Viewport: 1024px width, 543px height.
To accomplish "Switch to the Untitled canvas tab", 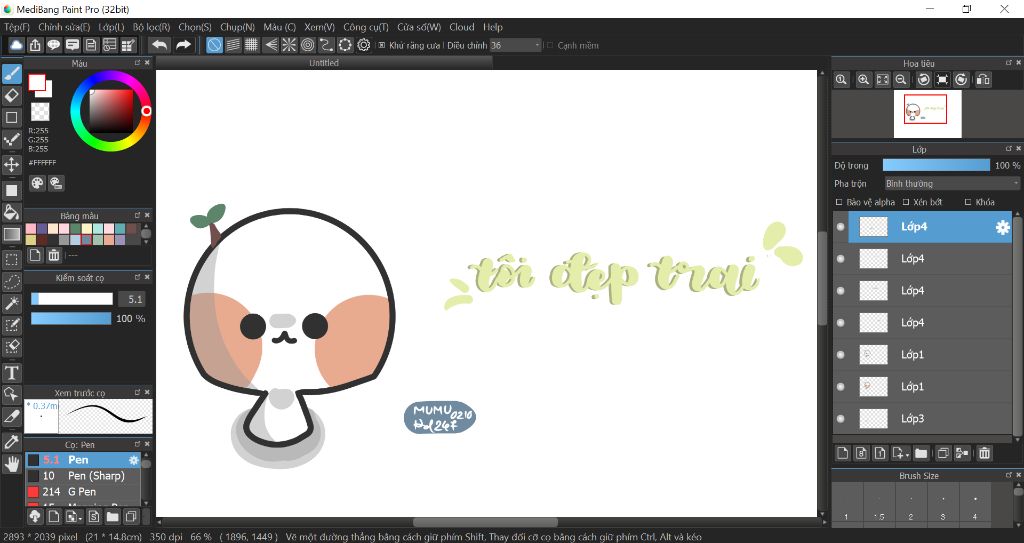I will click(x=323, y=63).
